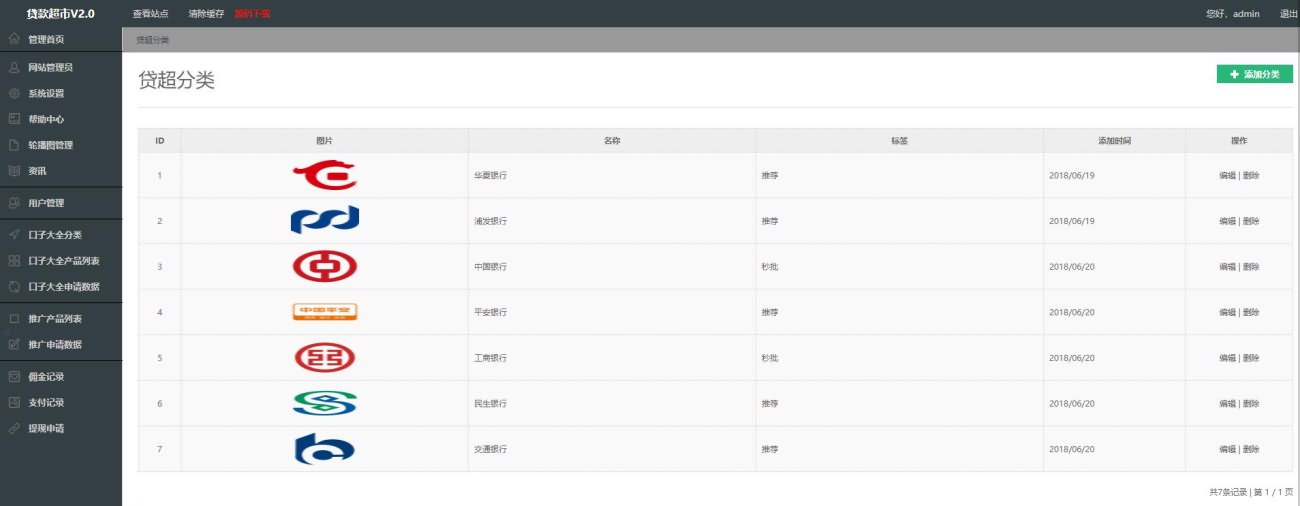Click 清除缓存 in the top bar
The width and height of the screenshot is (1300, 506).
[x=206, y=14]
